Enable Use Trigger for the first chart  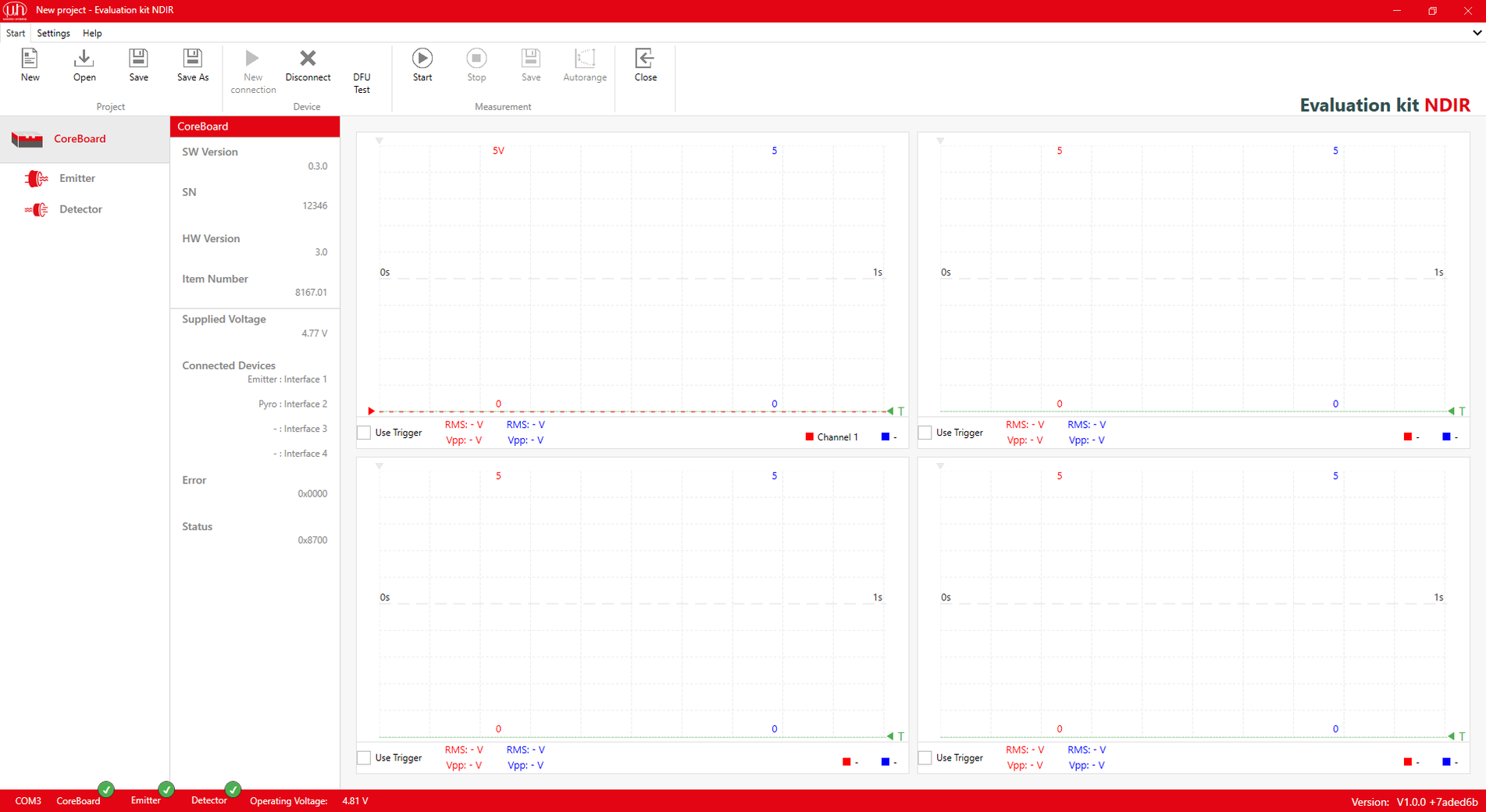363,432
